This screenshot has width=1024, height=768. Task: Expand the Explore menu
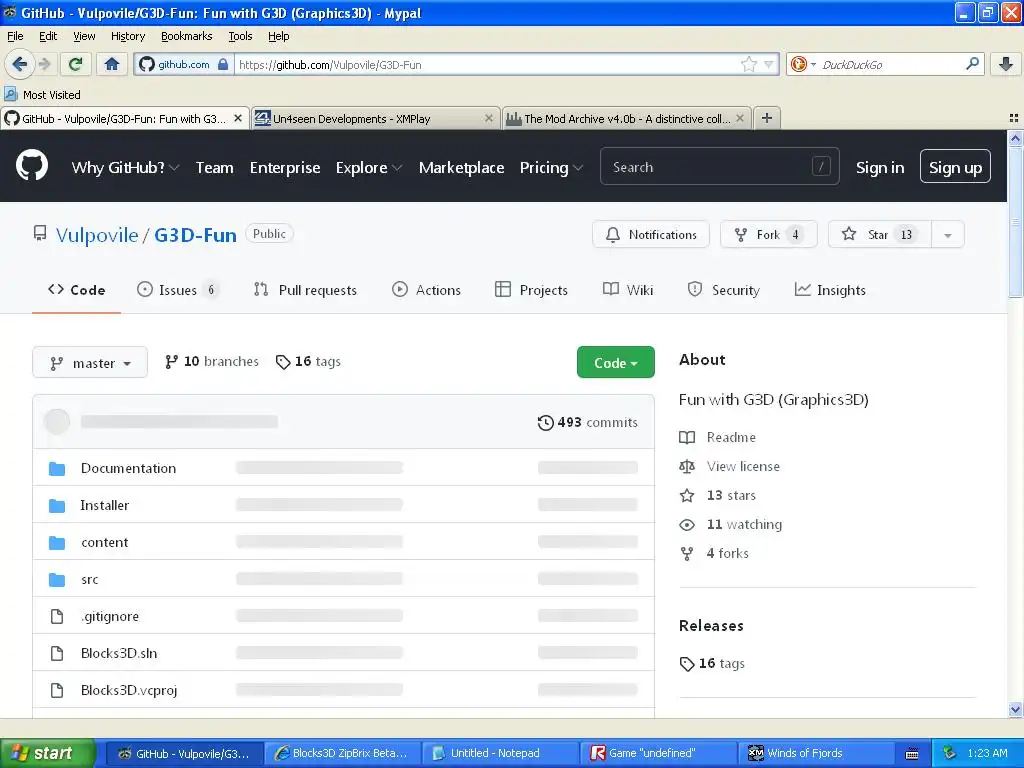coord(368,167)
